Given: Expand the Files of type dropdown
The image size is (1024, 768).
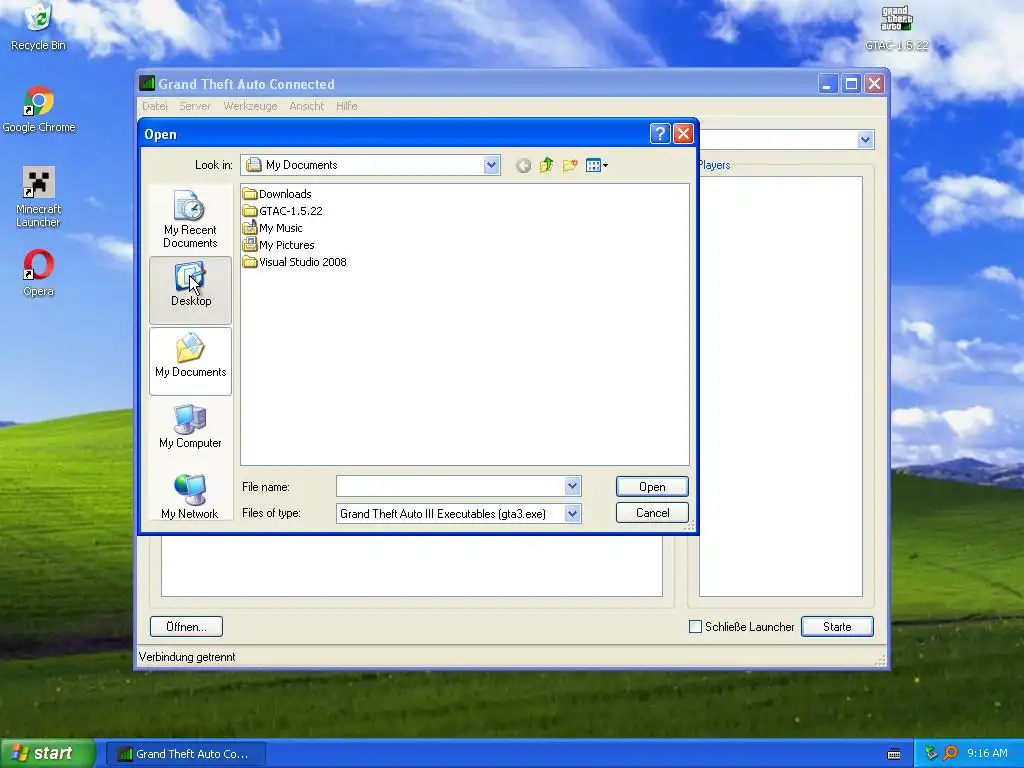Looking at the screenshot, I should 572,513.
